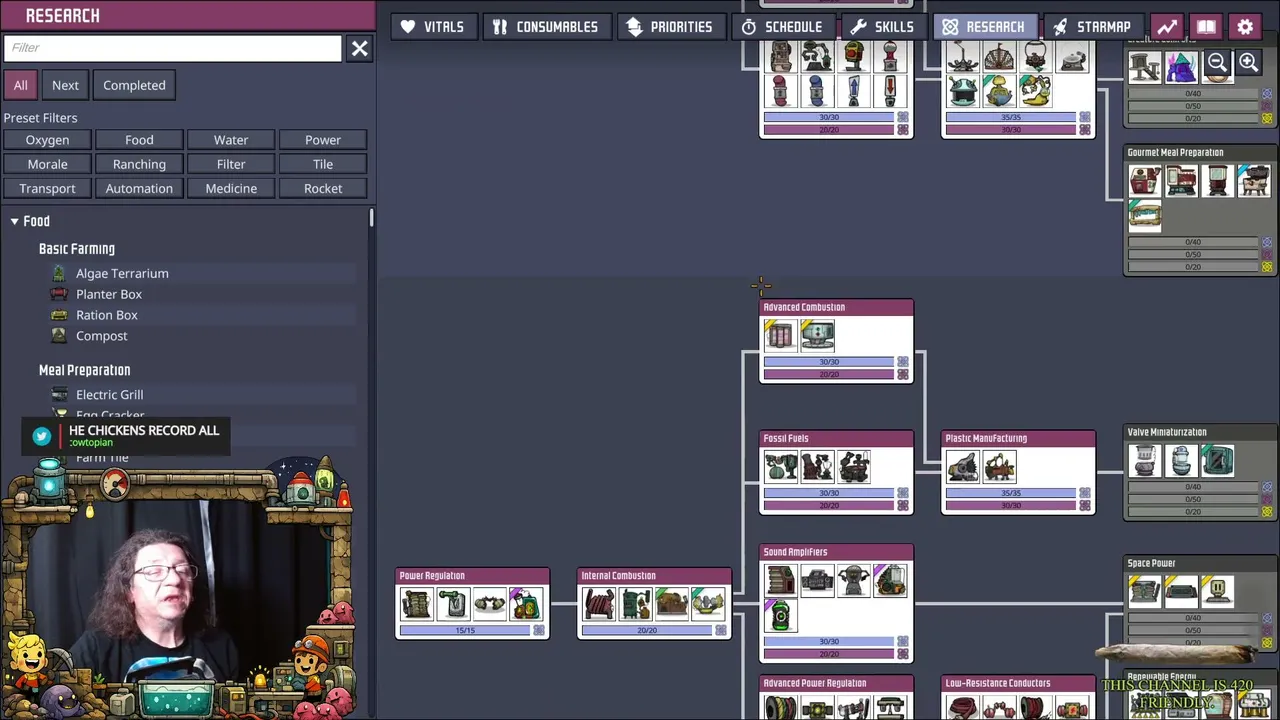Screen dimensions: 1280x720
Task: Zoom out the research tree
Action: 1217,63
